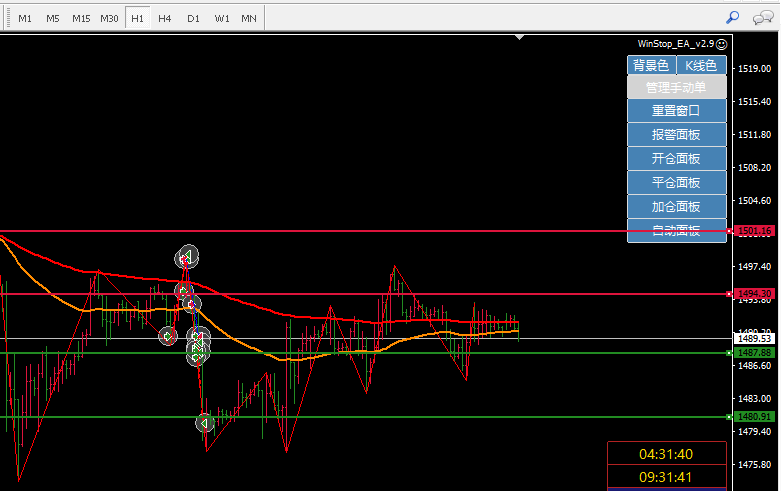Viewport: 781px width, 491px height.
Task: Set chart to MN monthly timeframe
Action: (x=249, y=18)
